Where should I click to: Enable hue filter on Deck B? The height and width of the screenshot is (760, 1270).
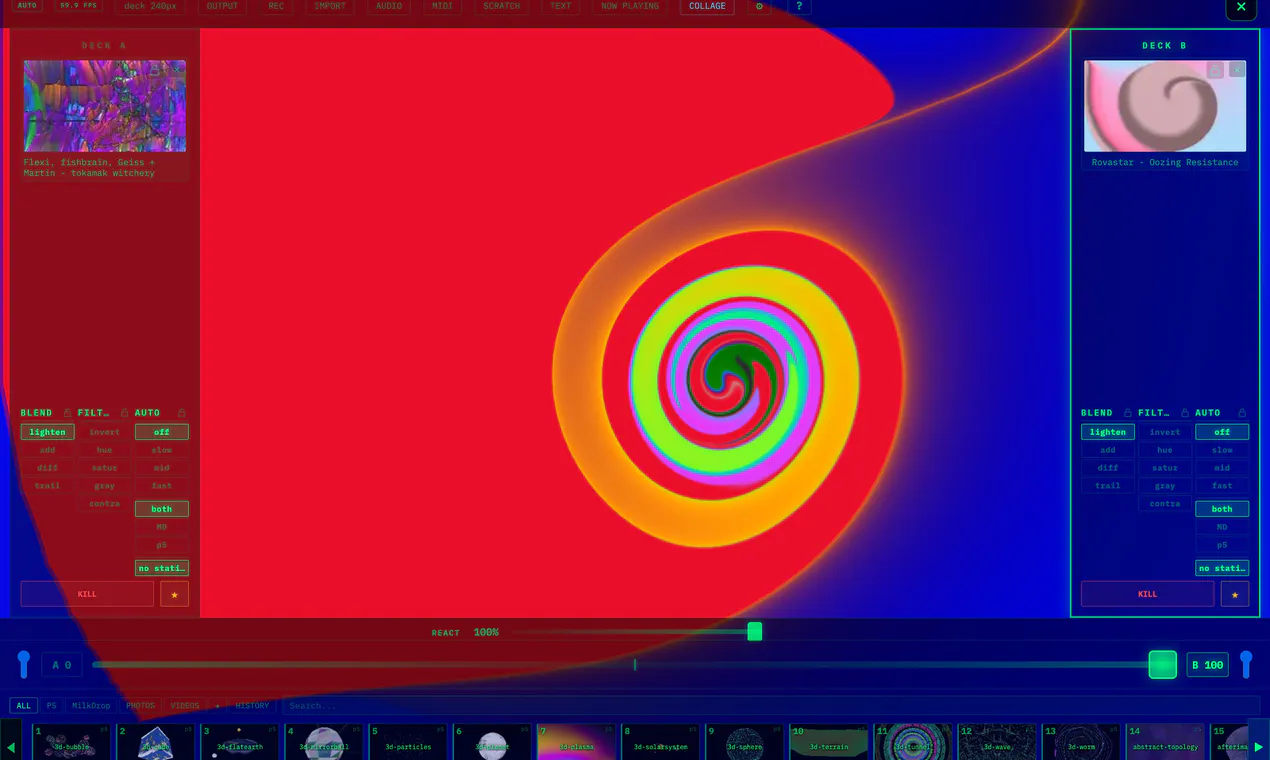pyautogui.click(x=1165, y=450)
